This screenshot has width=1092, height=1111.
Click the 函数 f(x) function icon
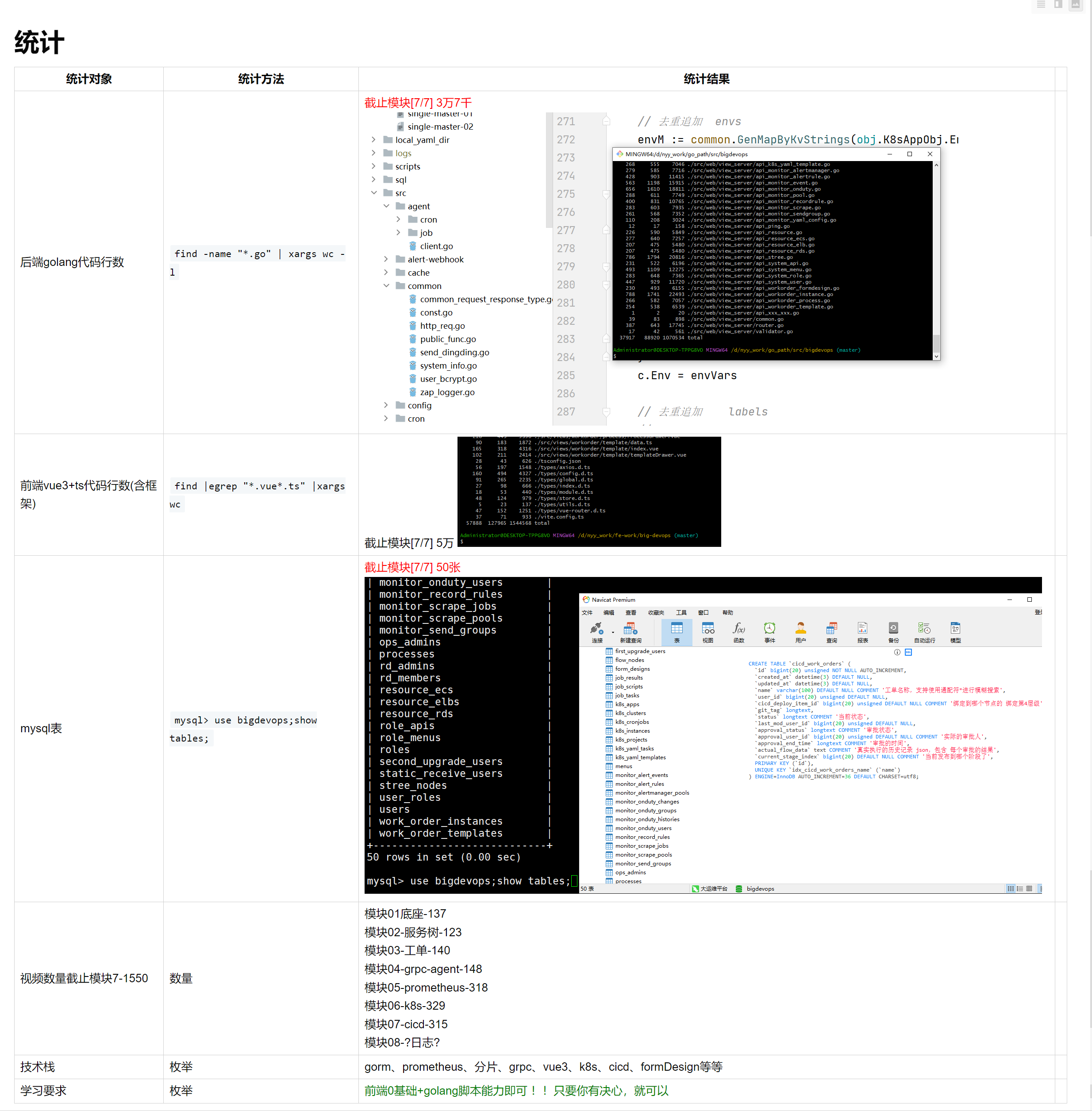click(739, 628)
